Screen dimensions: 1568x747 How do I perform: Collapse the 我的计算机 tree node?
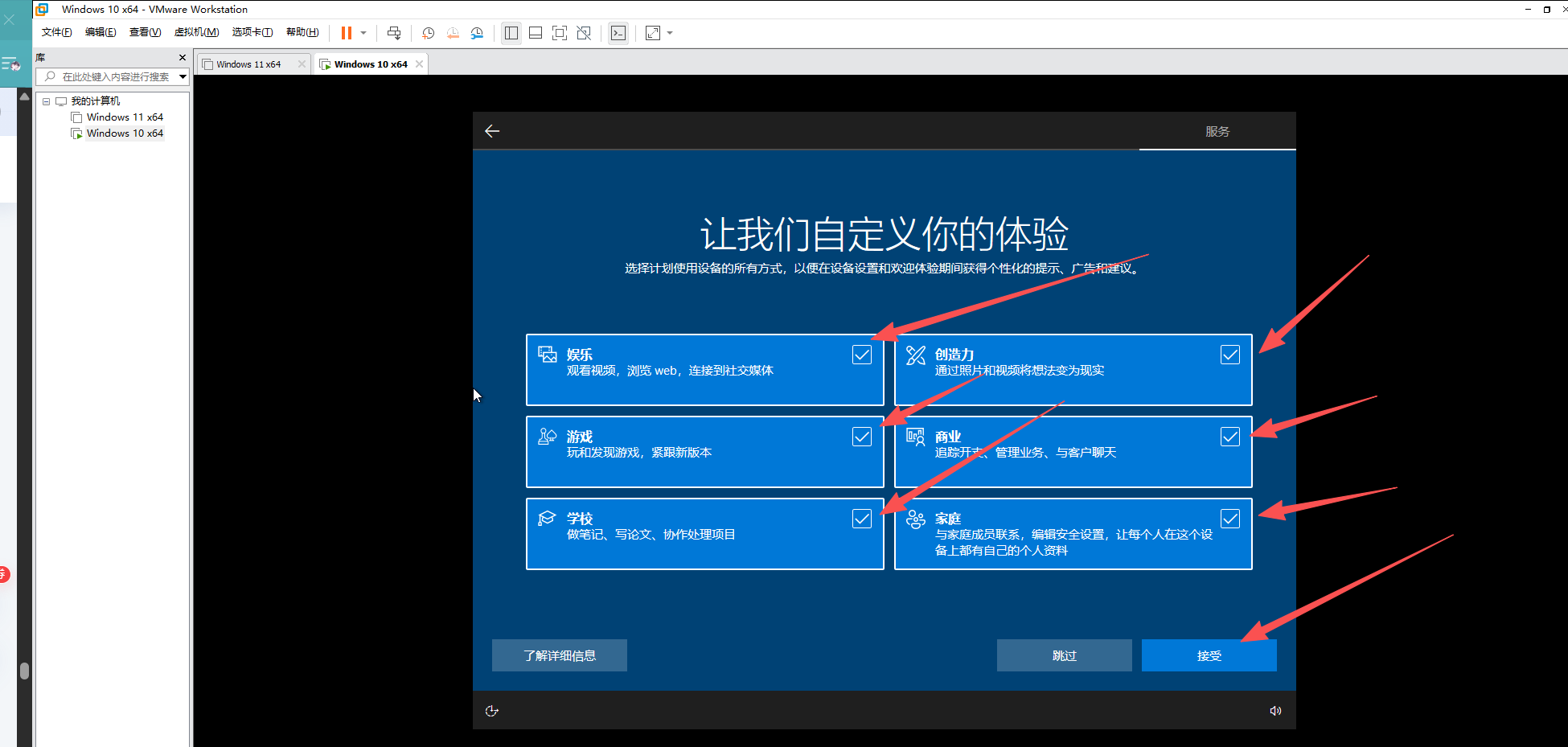coord(47,101)
